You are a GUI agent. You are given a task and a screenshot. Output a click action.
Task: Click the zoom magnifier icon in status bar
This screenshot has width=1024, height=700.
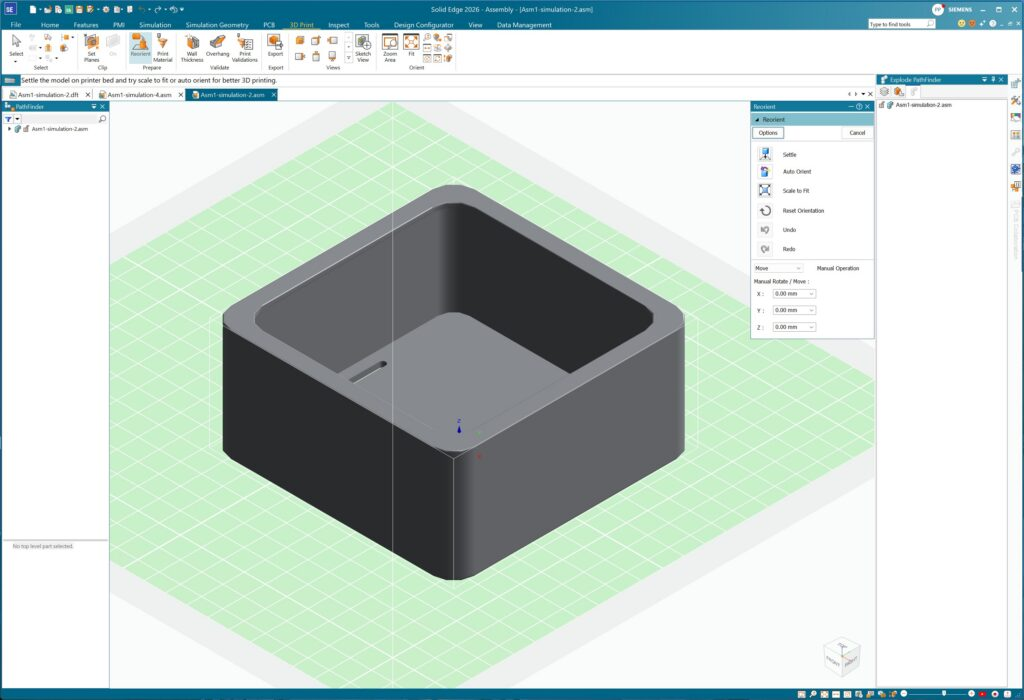[x=813, y=694]
